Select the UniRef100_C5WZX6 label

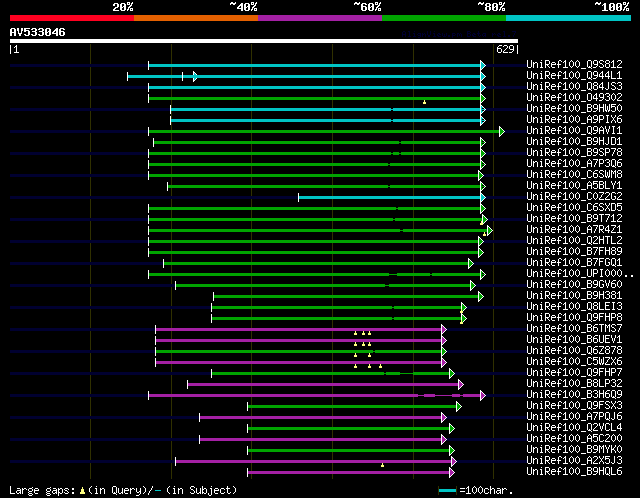tap(574, 362)
